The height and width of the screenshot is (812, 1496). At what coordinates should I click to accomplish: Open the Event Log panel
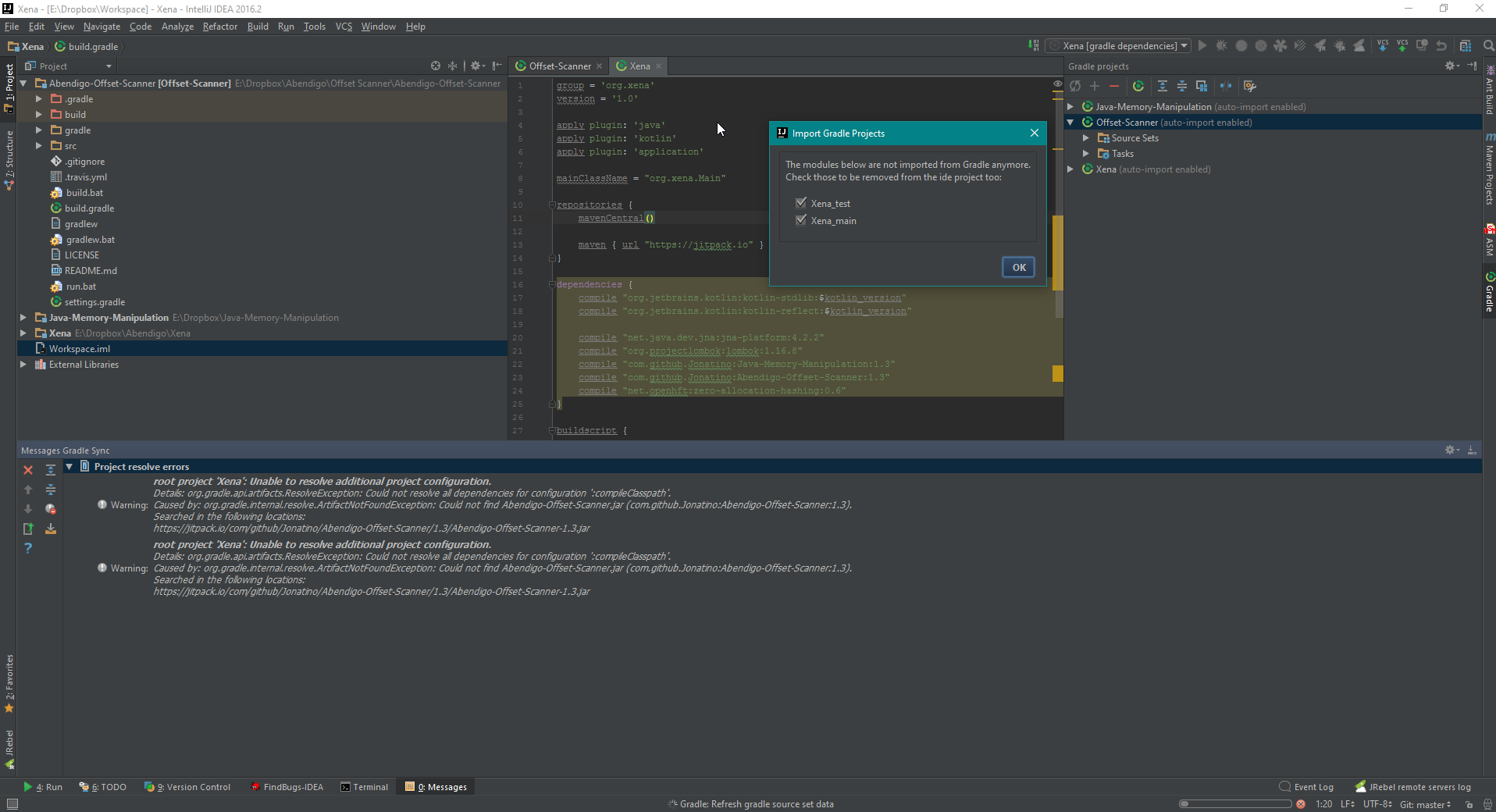[1306, 787]
